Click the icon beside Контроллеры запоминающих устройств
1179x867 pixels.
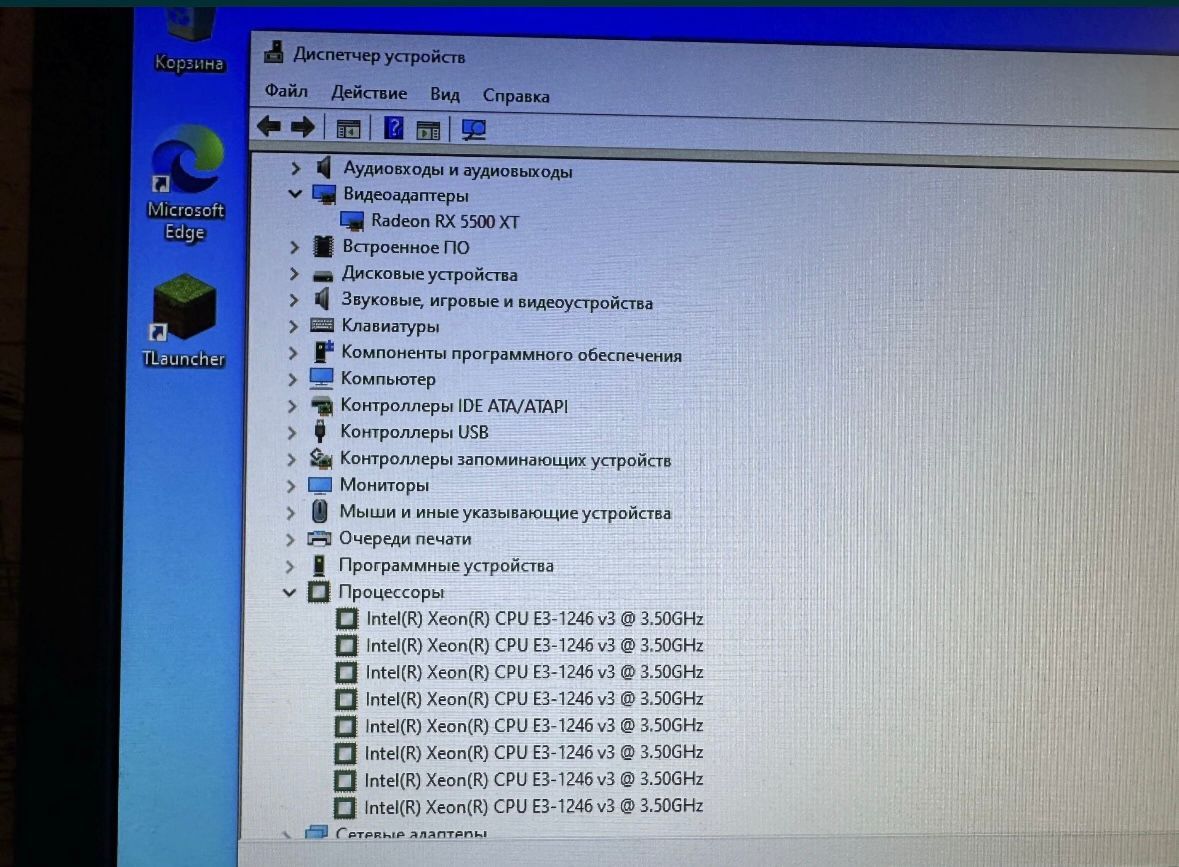[x=321, y=458]
